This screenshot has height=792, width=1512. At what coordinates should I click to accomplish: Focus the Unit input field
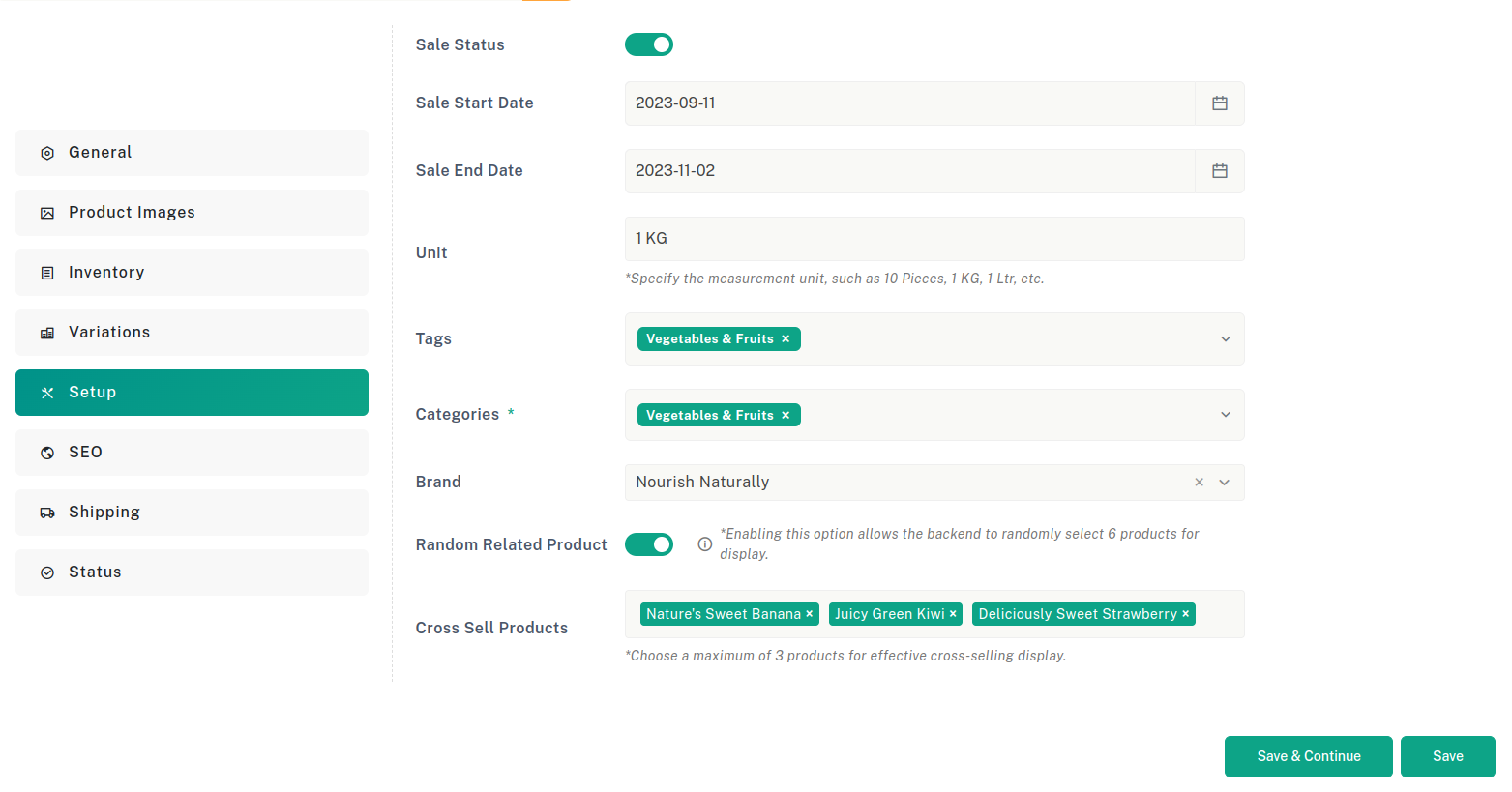click(x=934, y=239)
